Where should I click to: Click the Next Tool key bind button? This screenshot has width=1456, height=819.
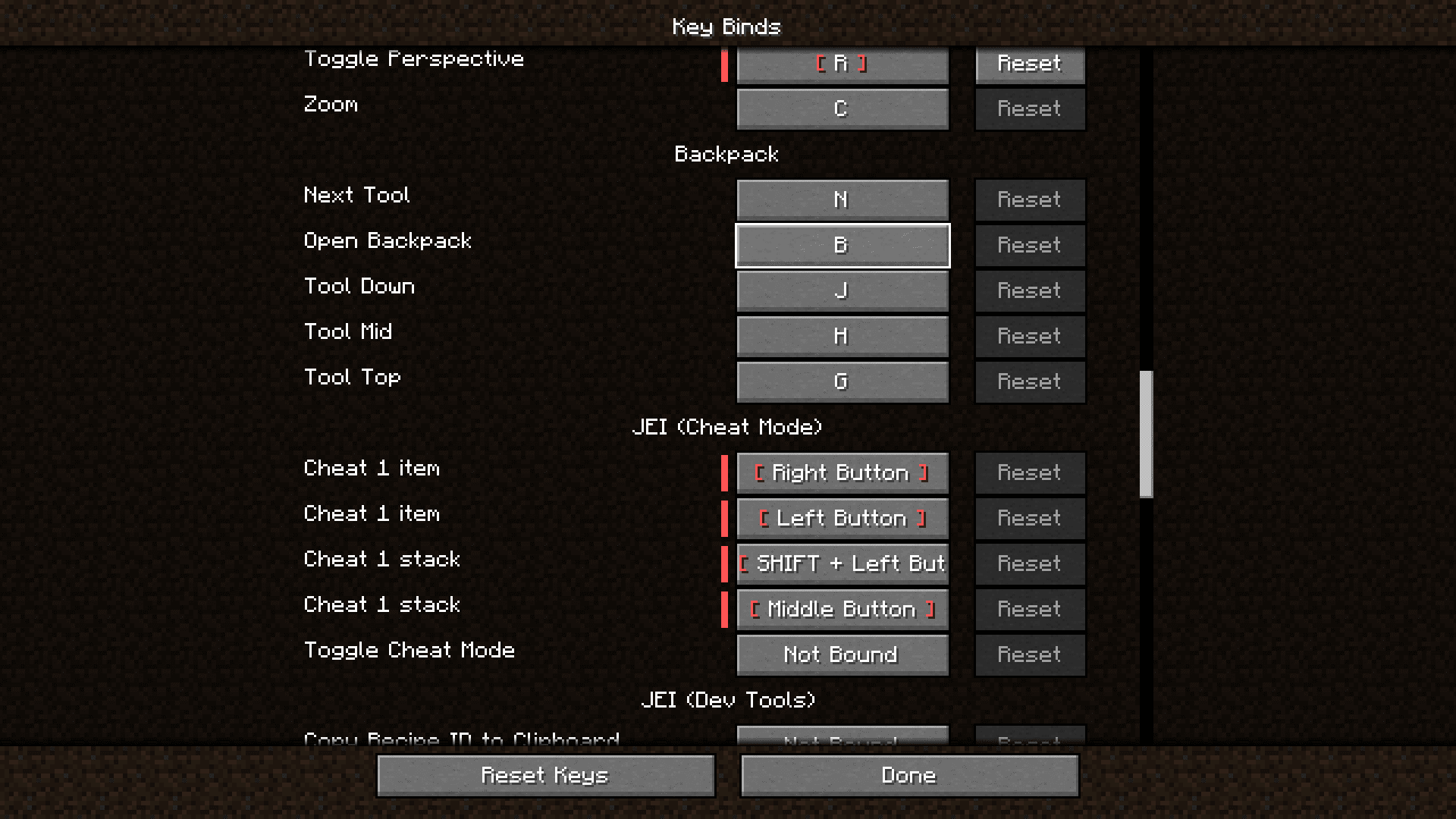pyautogui.click(x=840, y=199)
